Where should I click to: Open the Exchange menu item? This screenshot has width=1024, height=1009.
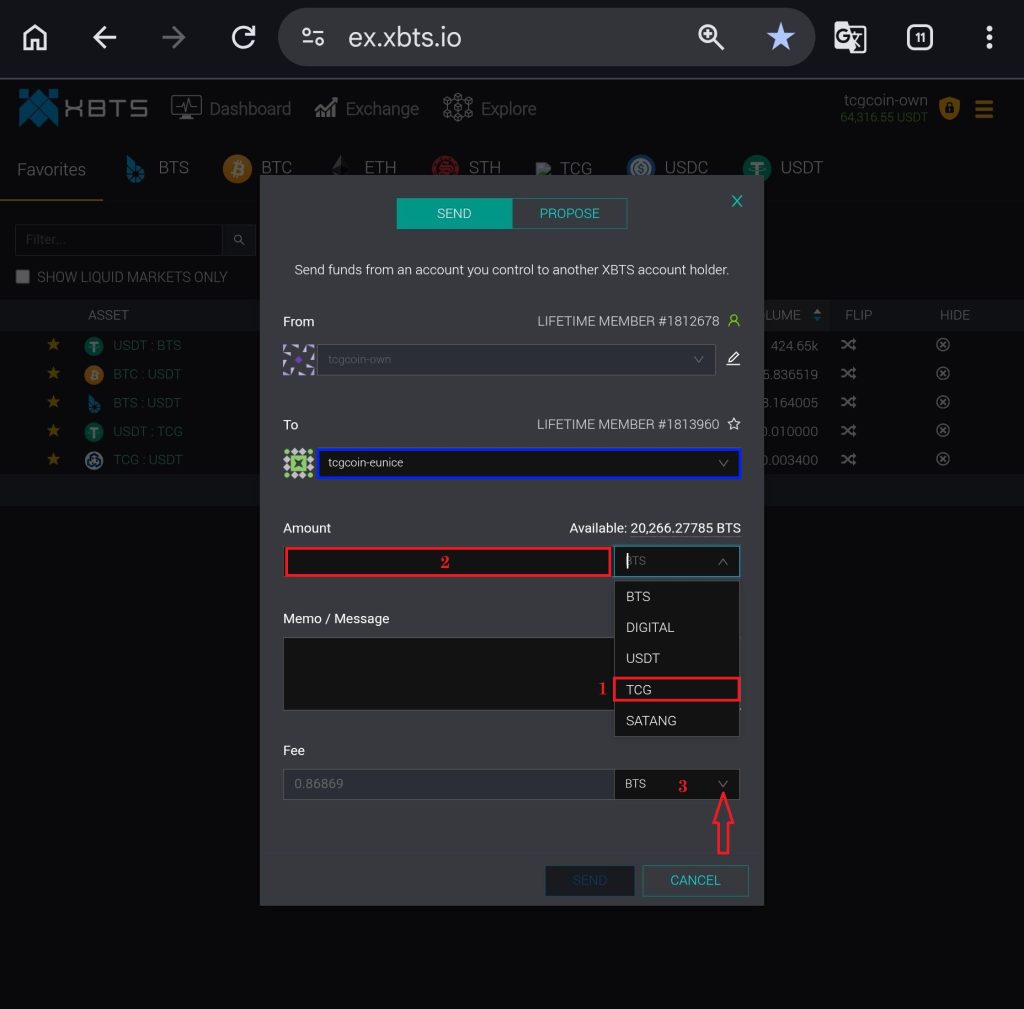[367, 109]
